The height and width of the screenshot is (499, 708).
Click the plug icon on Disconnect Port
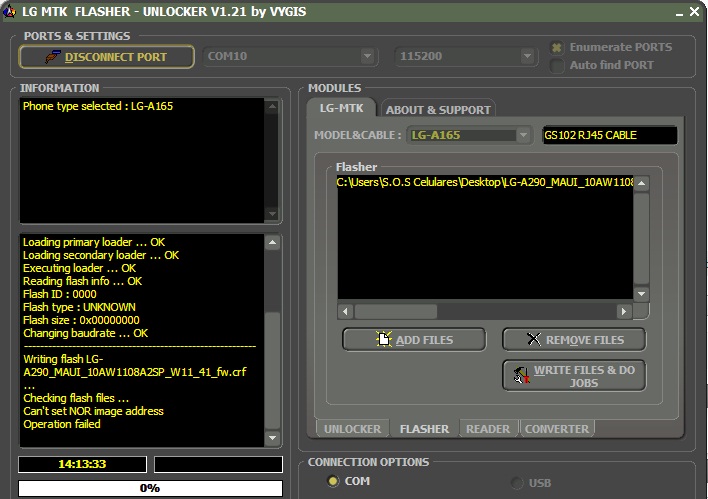[52, 57]
